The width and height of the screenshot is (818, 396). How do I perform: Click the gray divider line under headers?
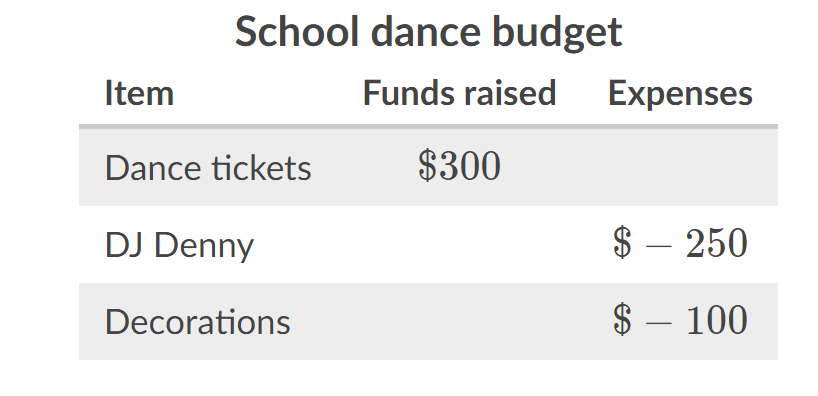pos(428,126)
